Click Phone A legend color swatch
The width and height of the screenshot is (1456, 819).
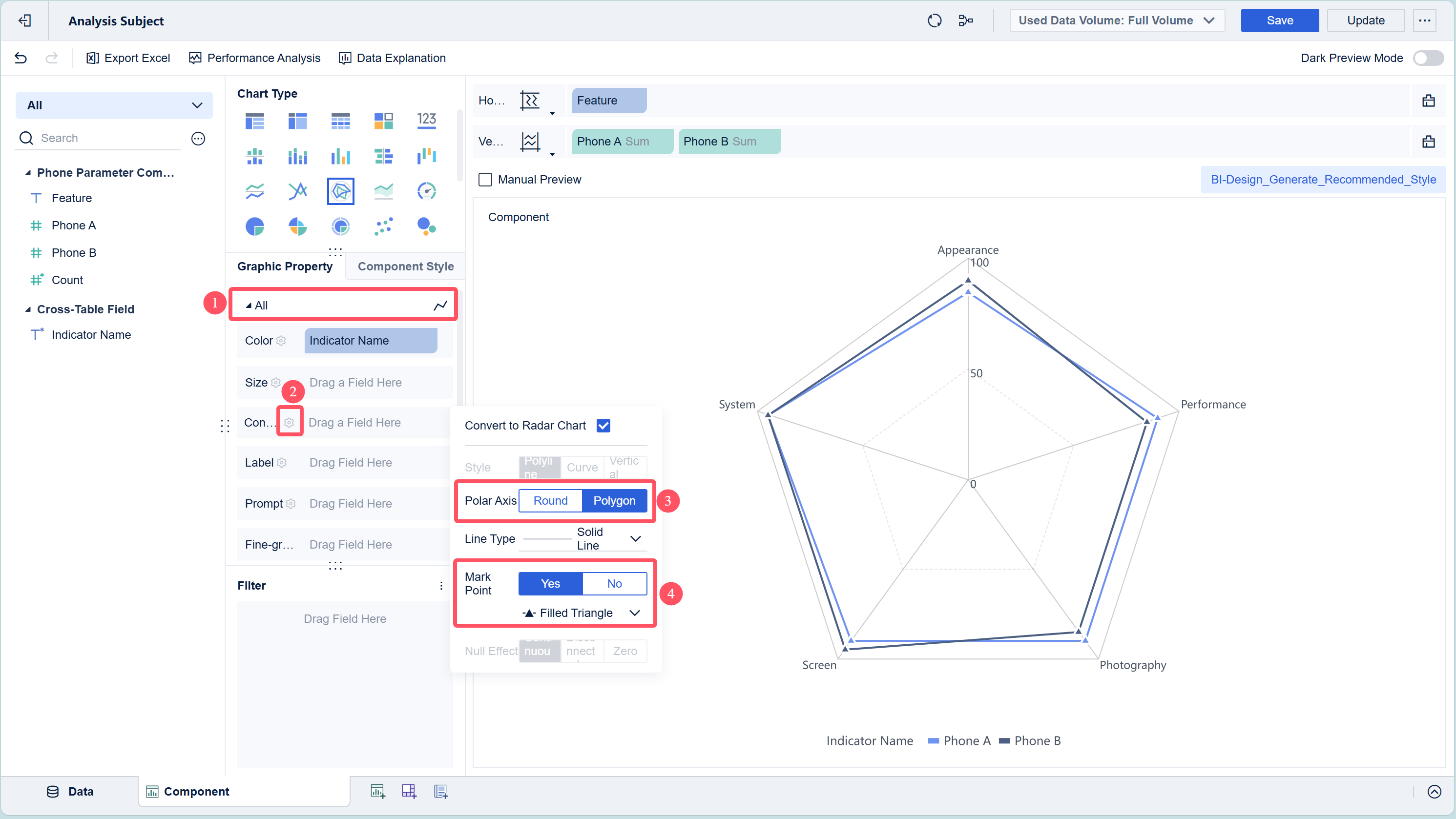(934, 740)
